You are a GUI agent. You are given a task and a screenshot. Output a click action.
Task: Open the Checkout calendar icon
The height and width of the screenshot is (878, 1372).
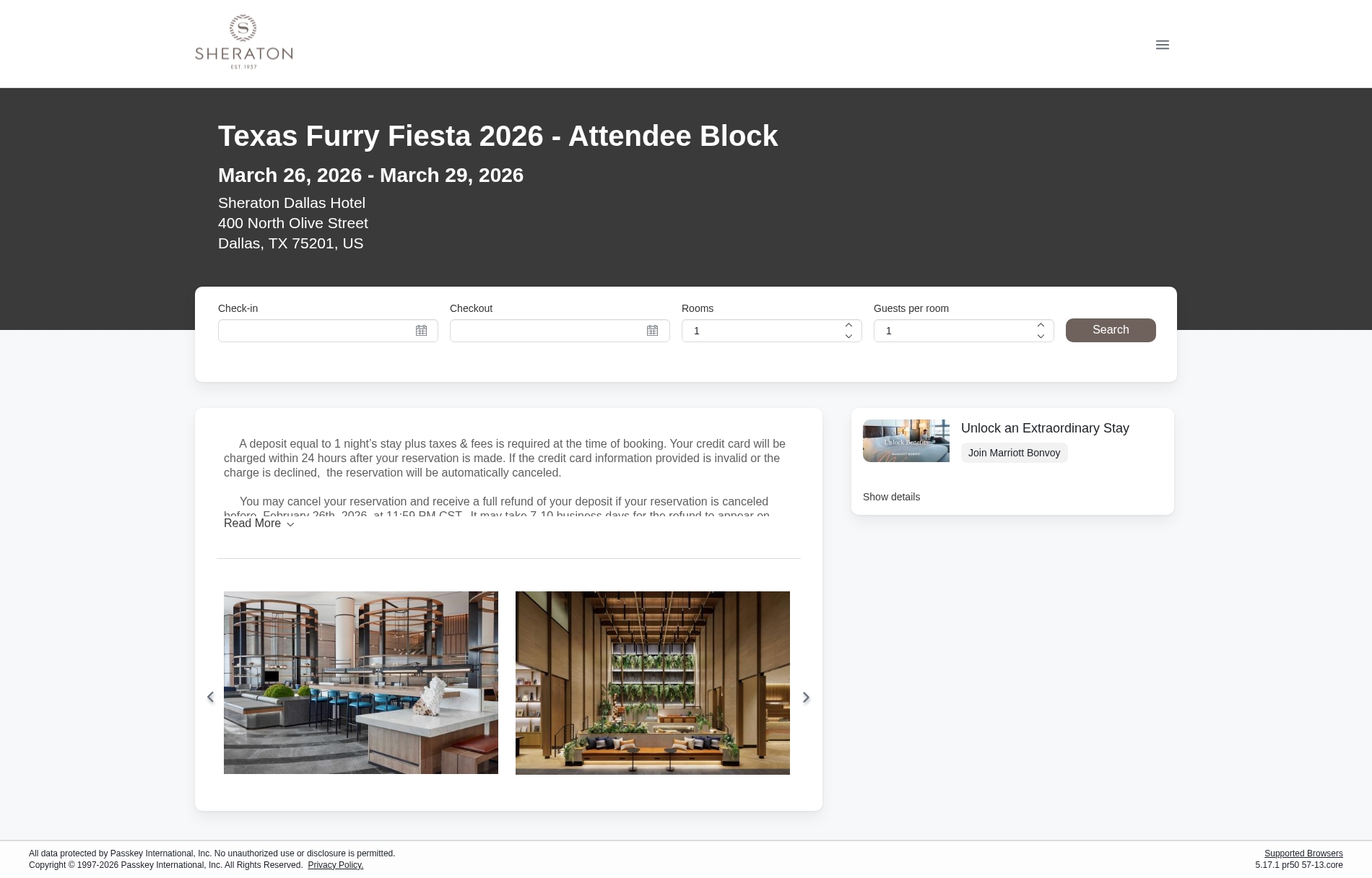[652, 331]
